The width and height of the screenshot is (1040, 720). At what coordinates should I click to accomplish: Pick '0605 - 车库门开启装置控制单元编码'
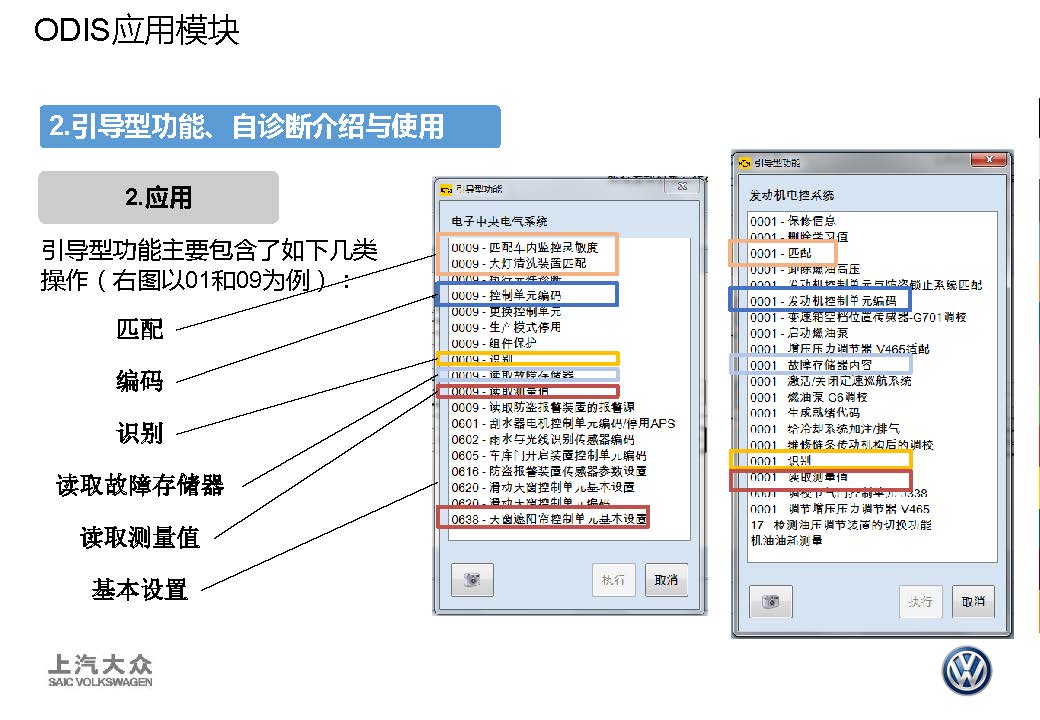pyautogui.click(x=549, y=455)
